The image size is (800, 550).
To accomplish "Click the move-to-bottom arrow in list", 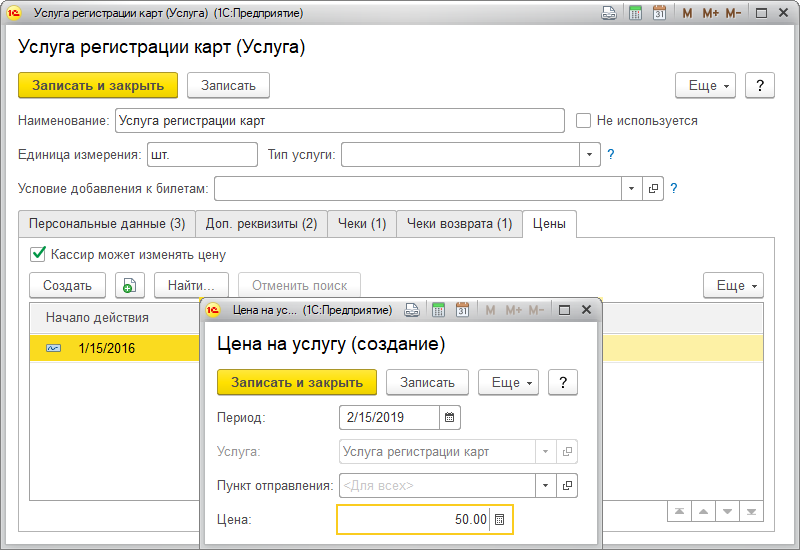I will click(752, 512).
